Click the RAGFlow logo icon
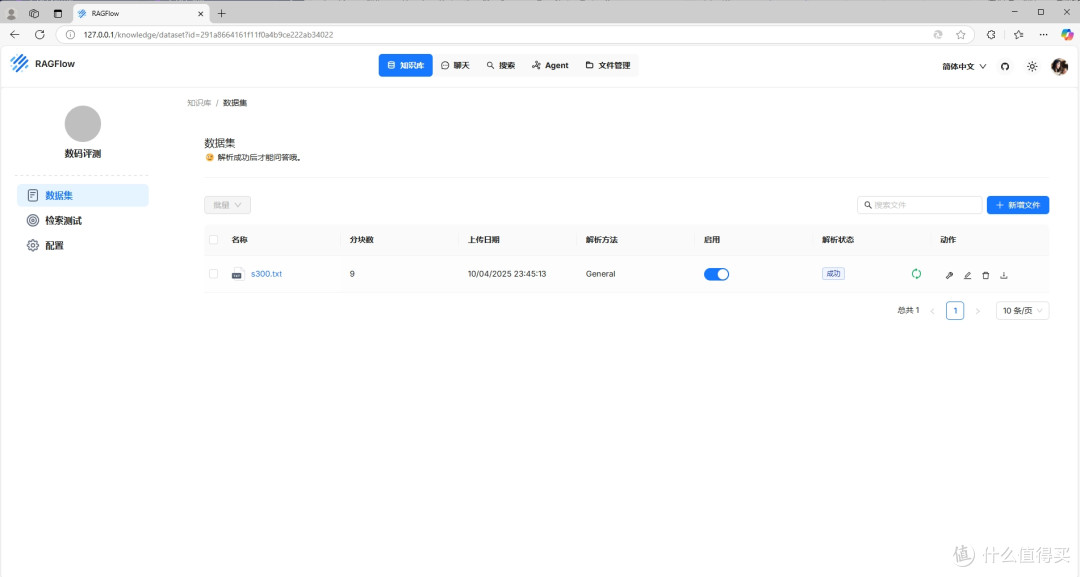Viewport: 1080px width, 577px height. tap(19, 63)
